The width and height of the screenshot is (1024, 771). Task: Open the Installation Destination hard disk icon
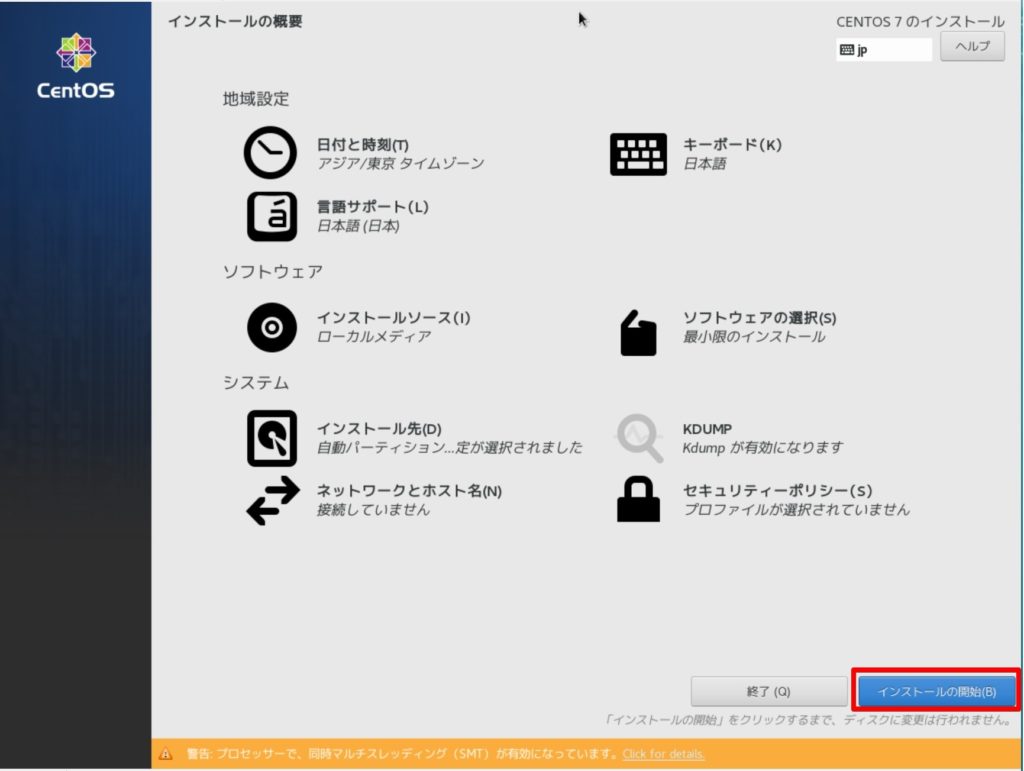[x=272, y=438]
